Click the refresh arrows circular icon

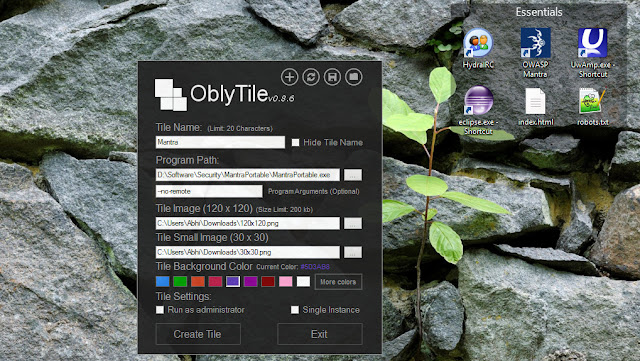tap(311, 77)
